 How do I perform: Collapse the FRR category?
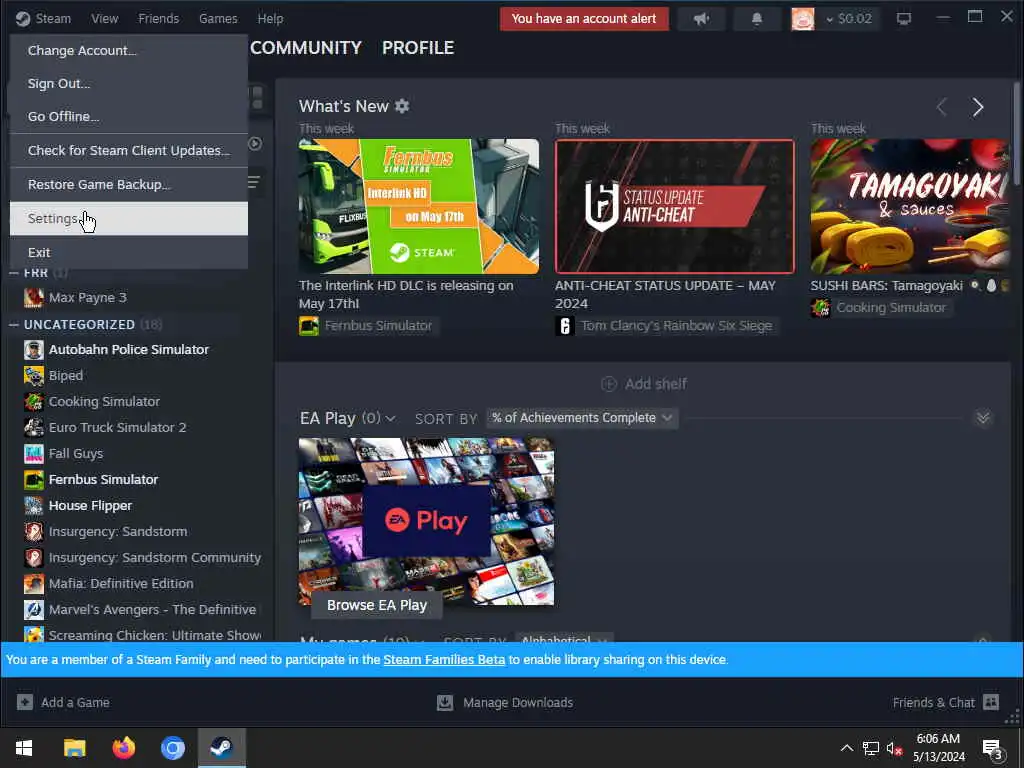14,272
